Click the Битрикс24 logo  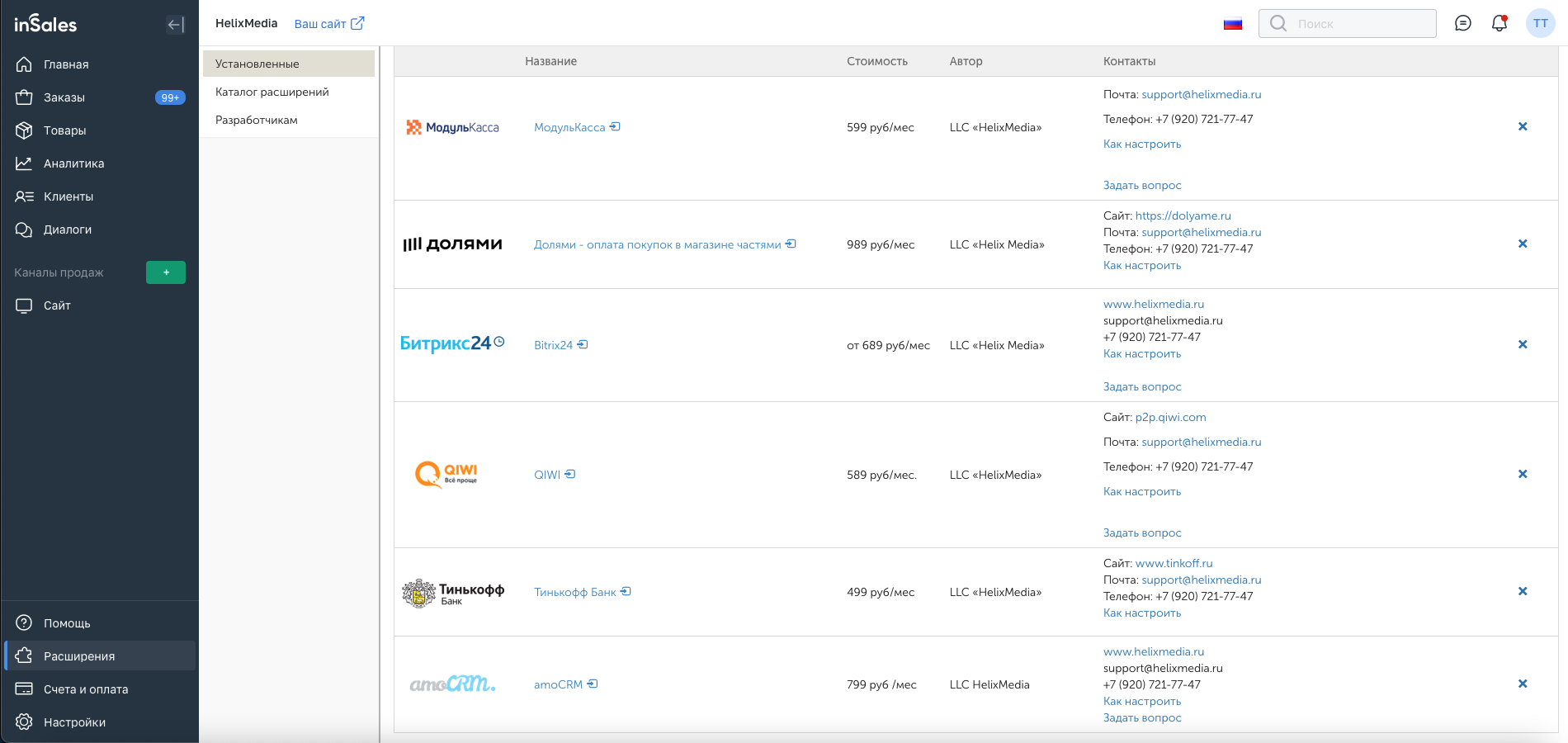coord(452,343)
